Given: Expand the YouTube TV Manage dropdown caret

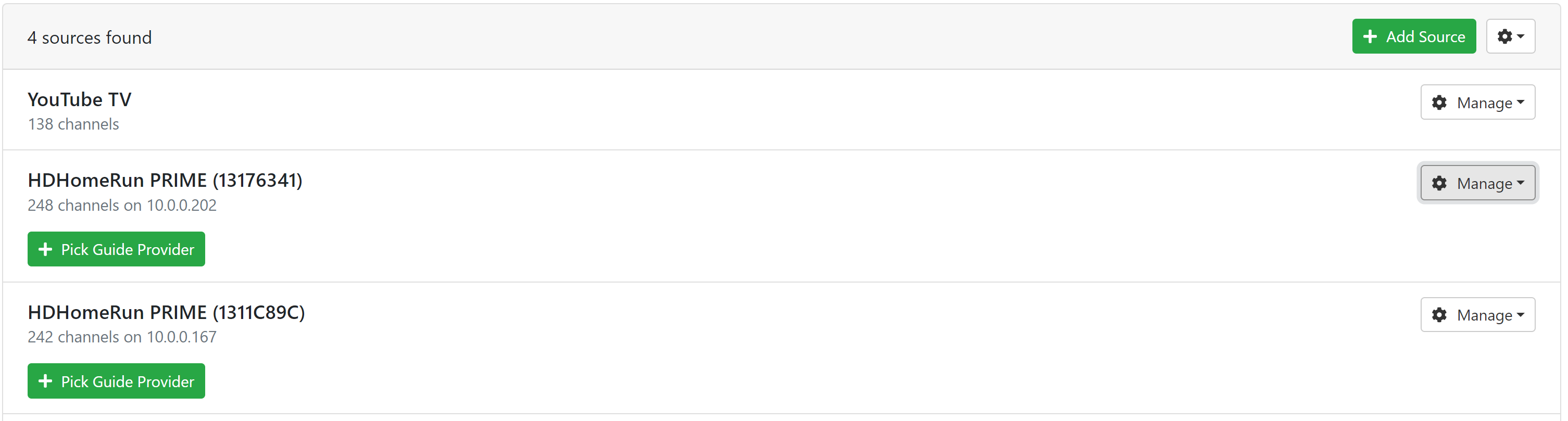Looking at the screenshot, I should (x=1521, y=102).
